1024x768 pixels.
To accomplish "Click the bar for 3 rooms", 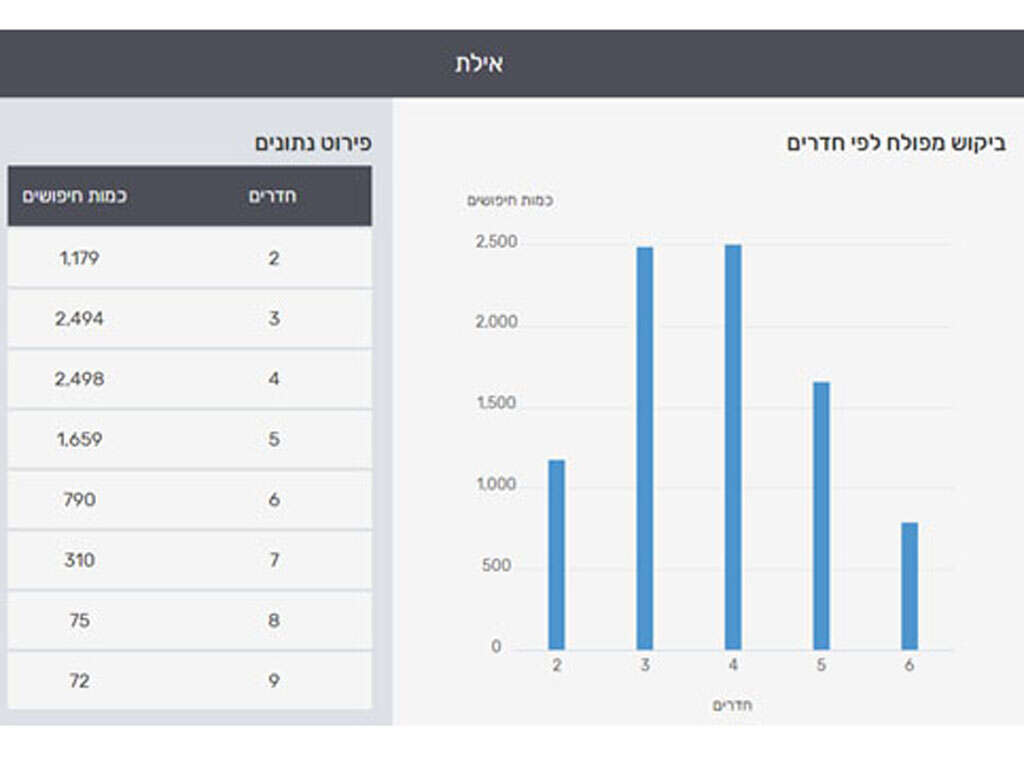I will (x=645, y=448).
